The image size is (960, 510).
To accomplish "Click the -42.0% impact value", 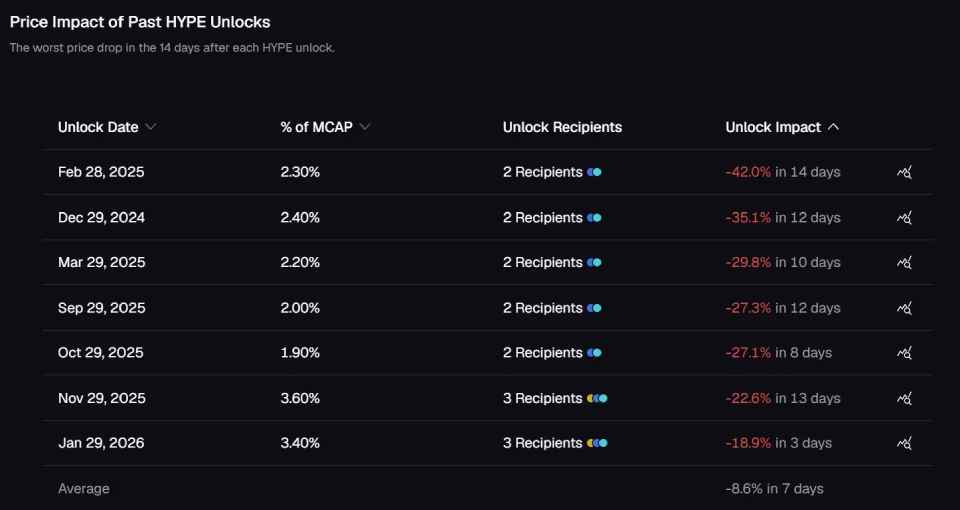I will [x=748, y=173].
